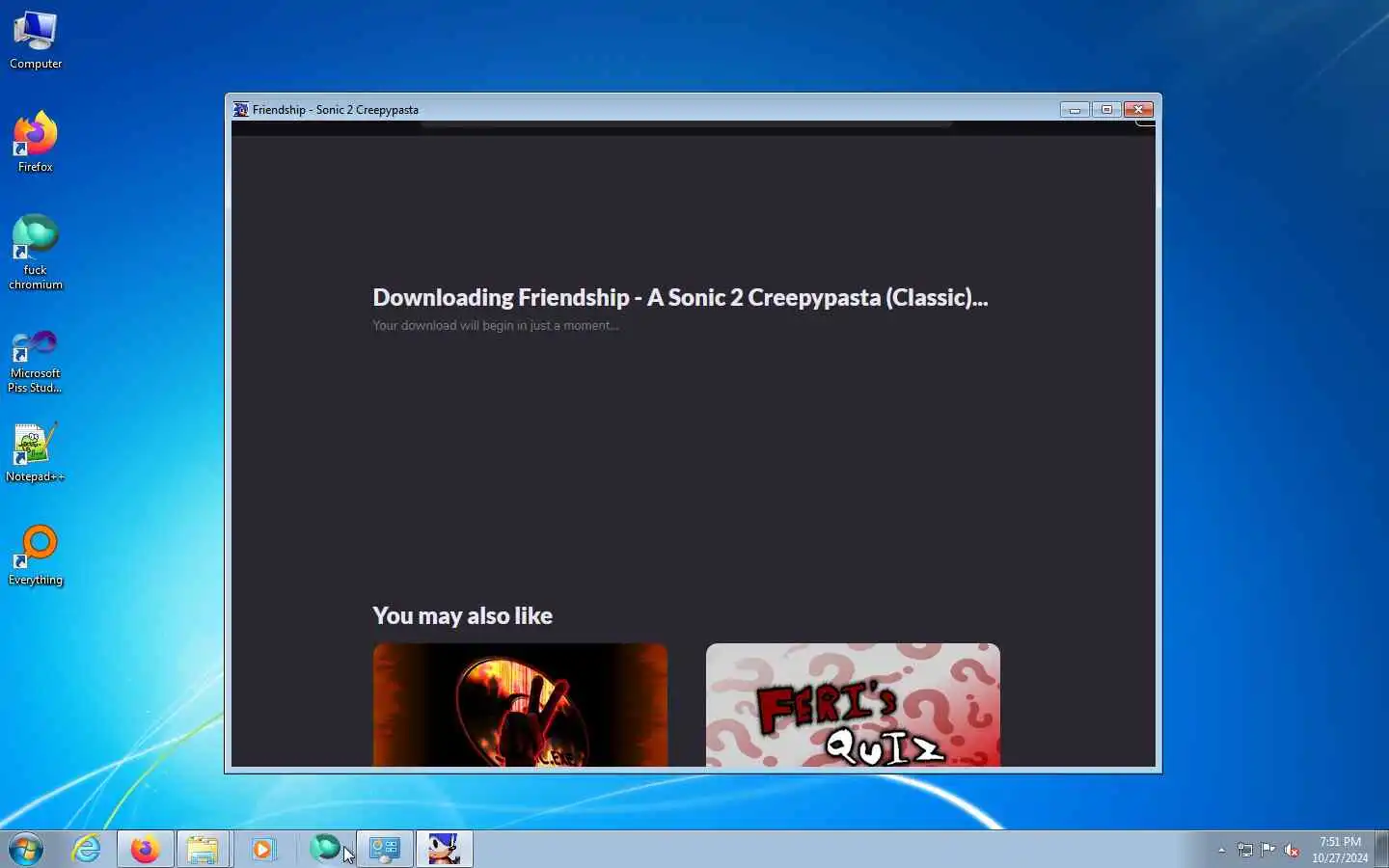Screen dimensions: 1389x868
Task: Click the Sonic icon in window title bar
Action: pyautogui.click(x=241, y=110)
